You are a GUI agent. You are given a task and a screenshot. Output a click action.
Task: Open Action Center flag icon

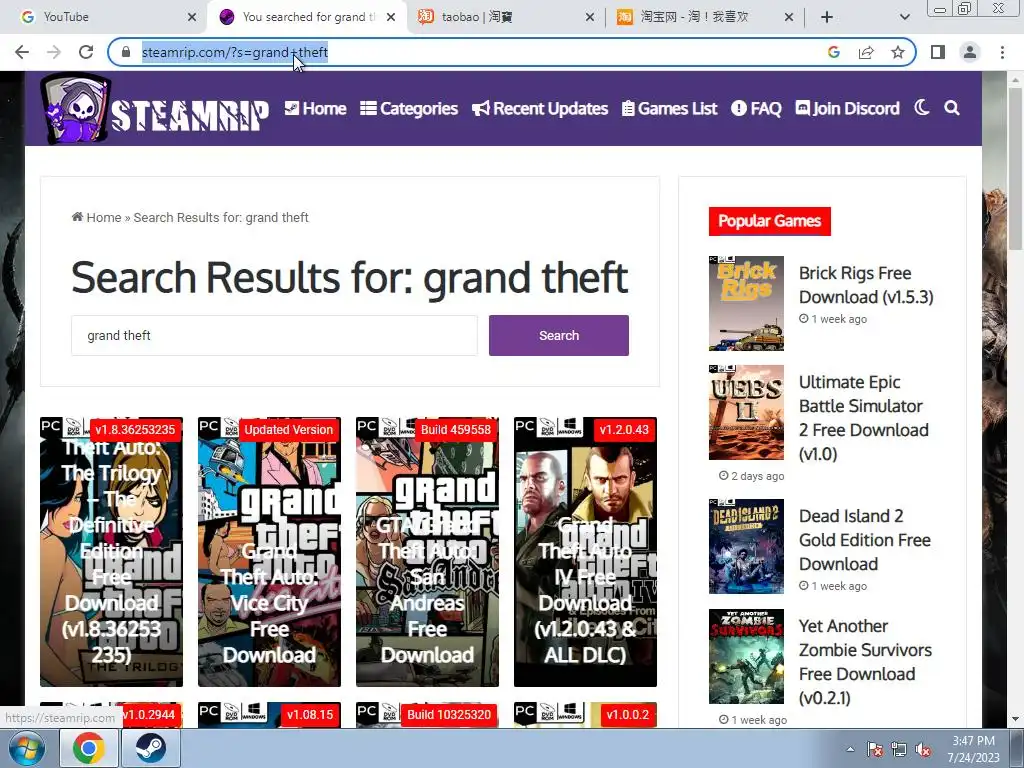[874, 749]
